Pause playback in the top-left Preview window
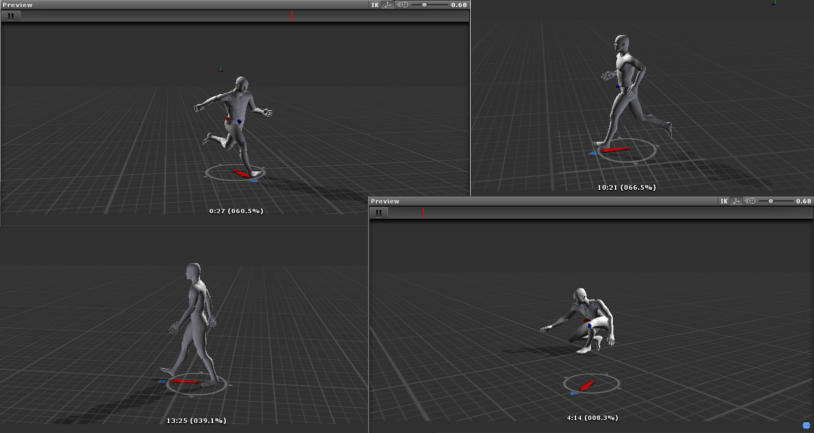This screenshot has width=814, height=433. (x=11, y=16)
